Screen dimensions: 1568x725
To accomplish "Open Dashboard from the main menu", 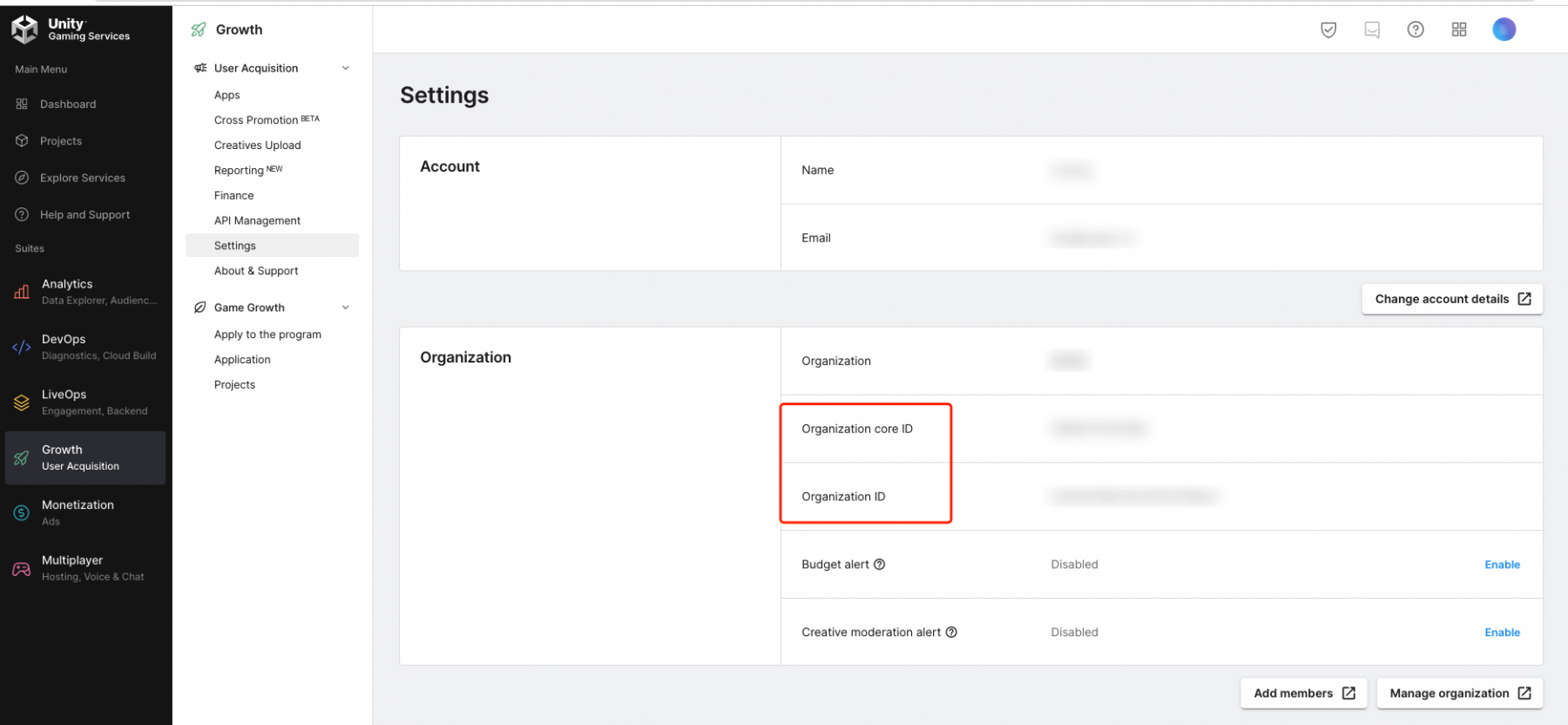I will [x=68, y=104].
